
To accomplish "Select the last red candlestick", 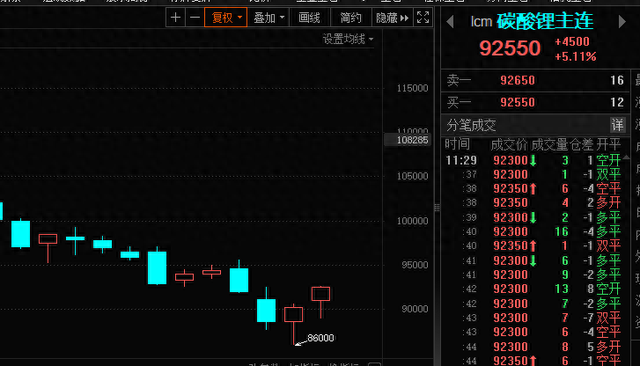I will (x=321, y=302).
